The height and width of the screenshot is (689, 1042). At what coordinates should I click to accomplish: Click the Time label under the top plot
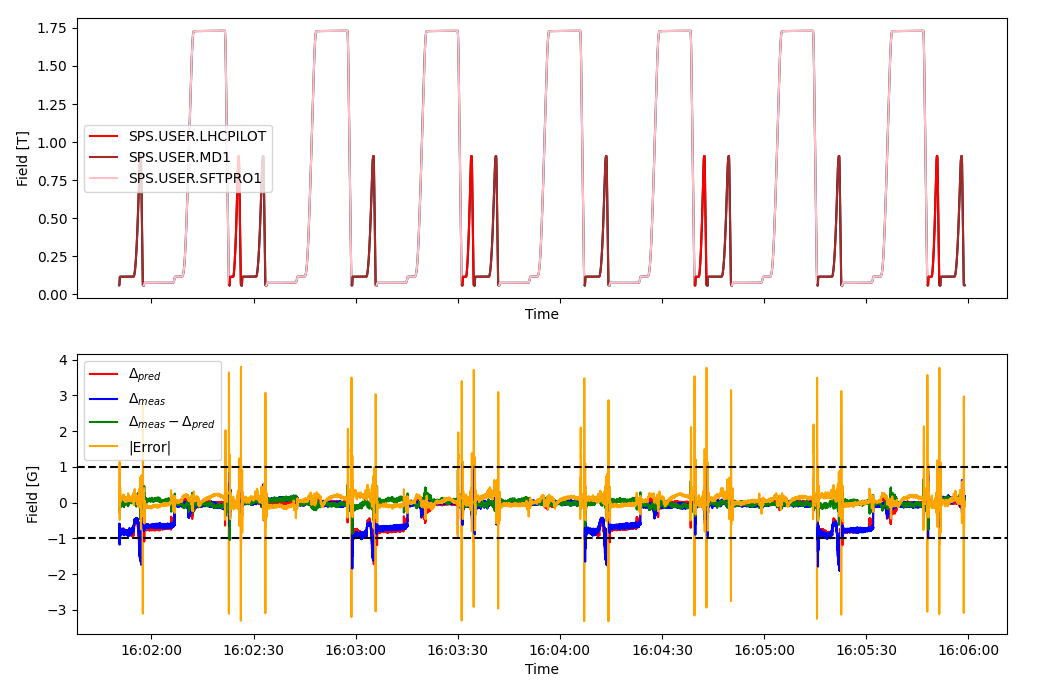coord(541,315)
